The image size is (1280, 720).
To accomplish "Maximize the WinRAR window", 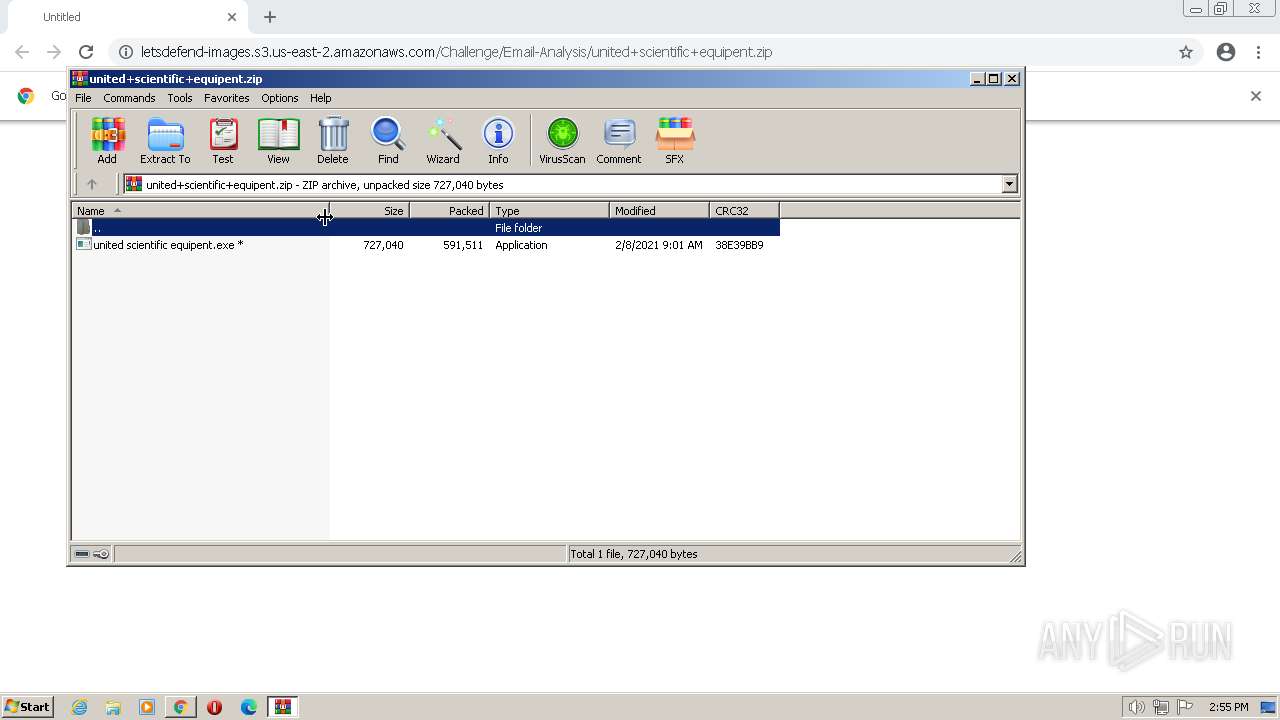I will point(993,78).
